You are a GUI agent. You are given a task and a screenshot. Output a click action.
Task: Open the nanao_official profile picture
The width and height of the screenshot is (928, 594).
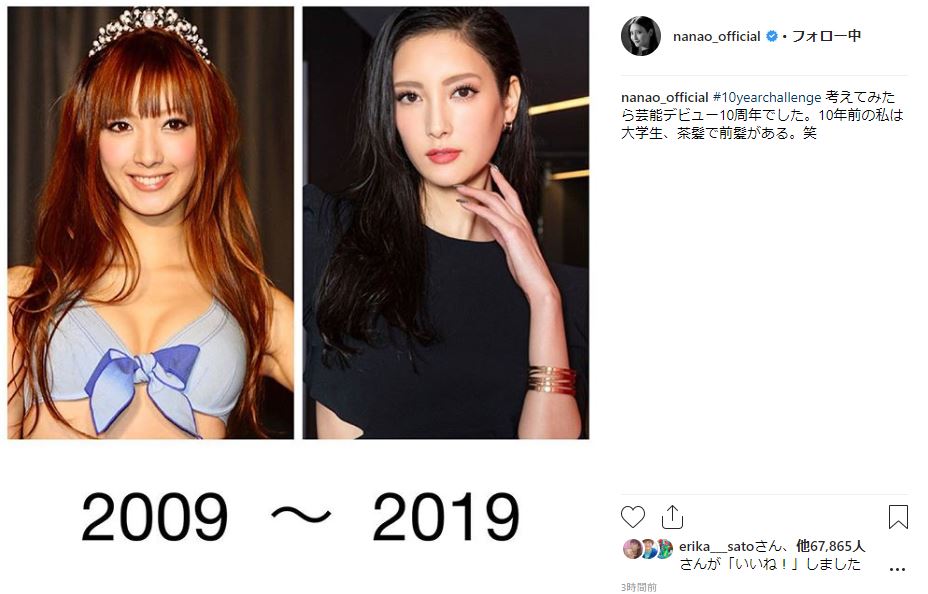(x=640, y=36)
